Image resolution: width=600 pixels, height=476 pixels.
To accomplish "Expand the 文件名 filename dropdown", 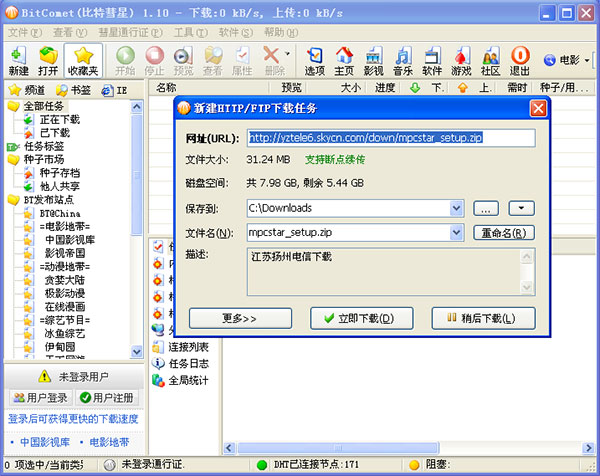I will 457,233.
